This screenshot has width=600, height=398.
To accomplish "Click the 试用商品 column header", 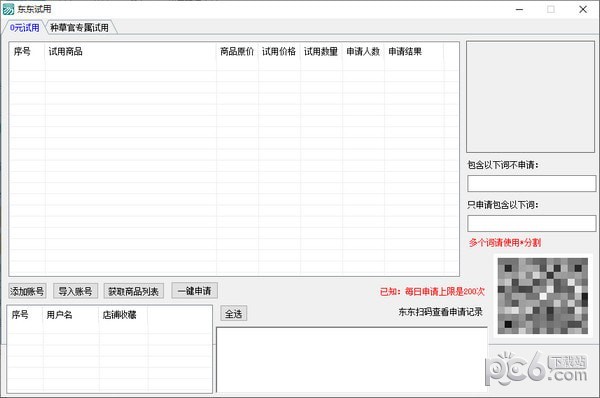I will (x=130, y=51).
